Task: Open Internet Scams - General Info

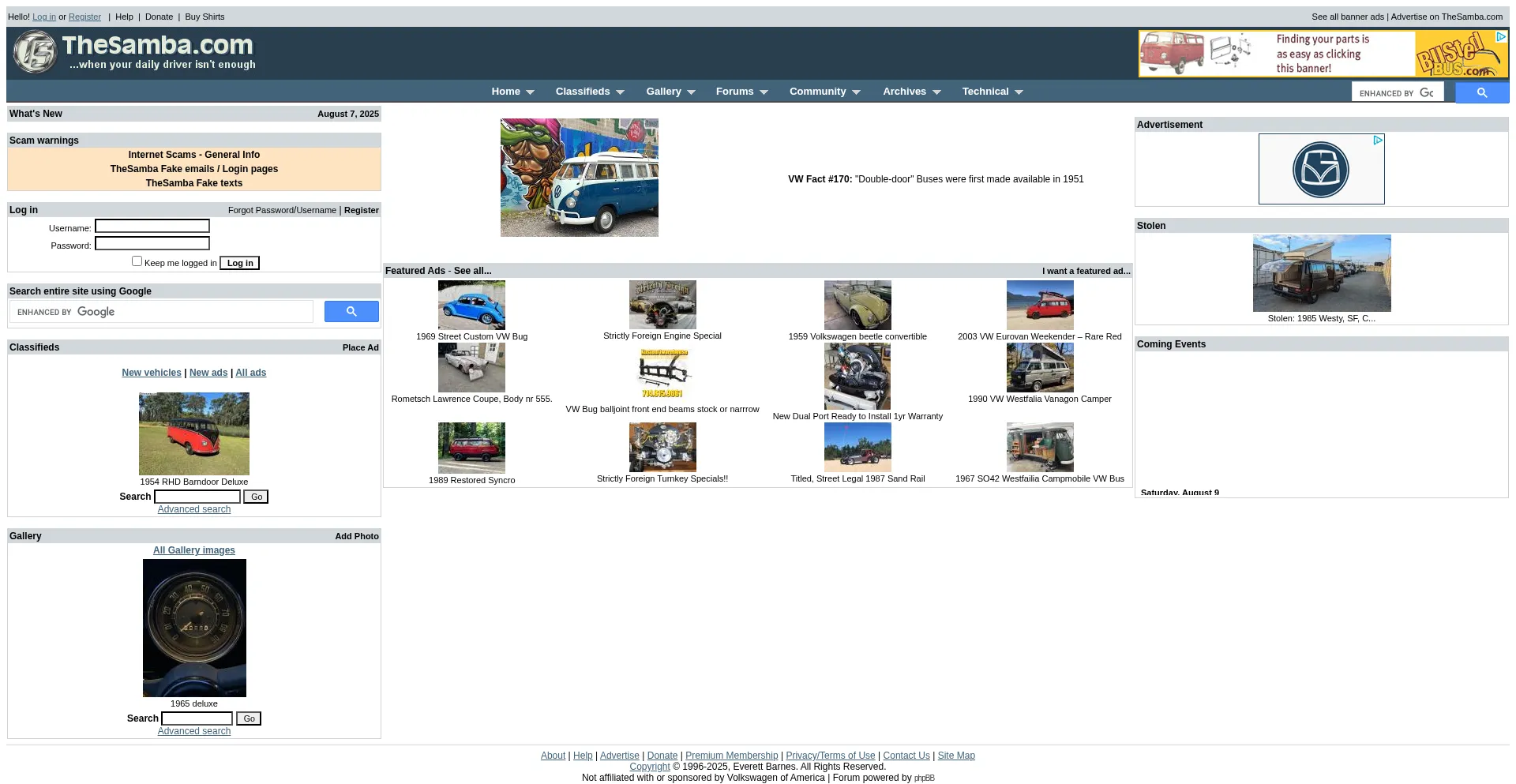Action: click(193, 155)
